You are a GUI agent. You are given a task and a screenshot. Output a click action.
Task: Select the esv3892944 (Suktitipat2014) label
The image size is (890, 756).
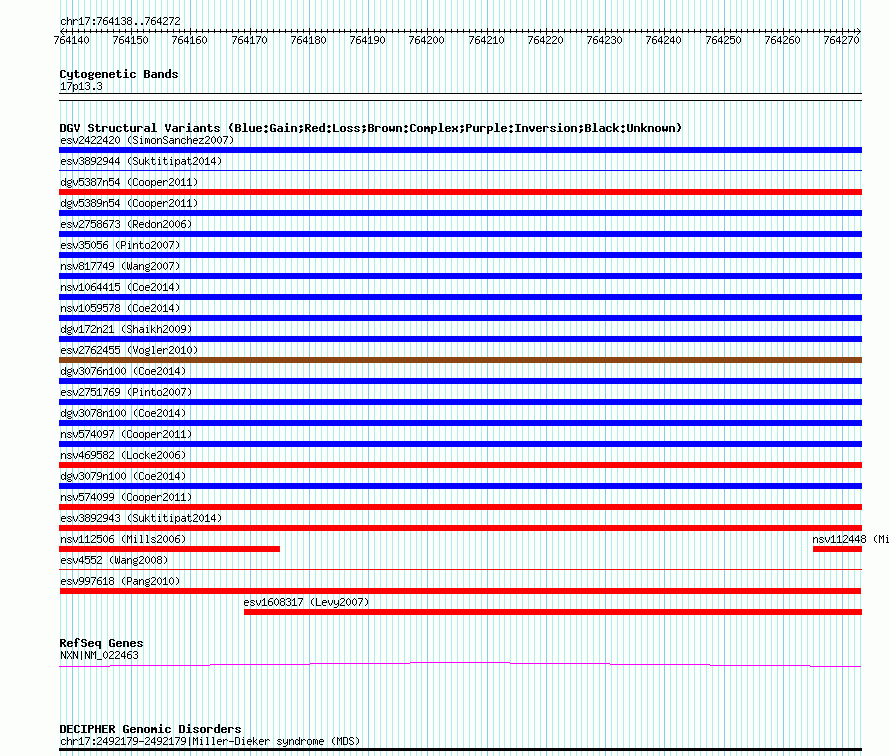click(x=141, y=161)
